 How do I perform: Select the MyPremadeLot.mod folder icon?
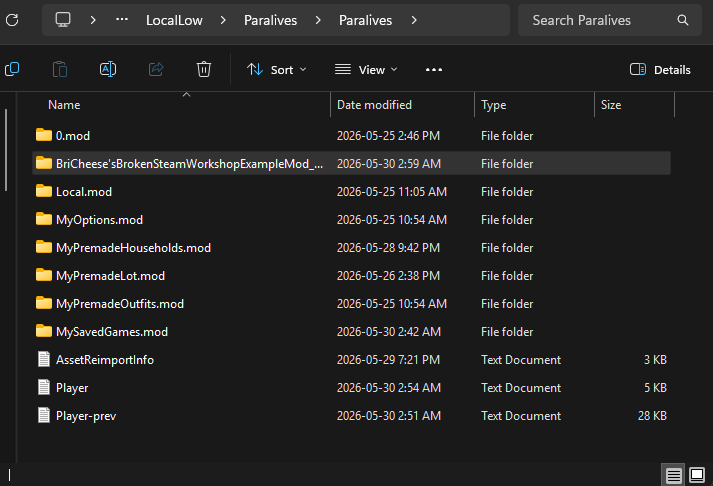44,275
